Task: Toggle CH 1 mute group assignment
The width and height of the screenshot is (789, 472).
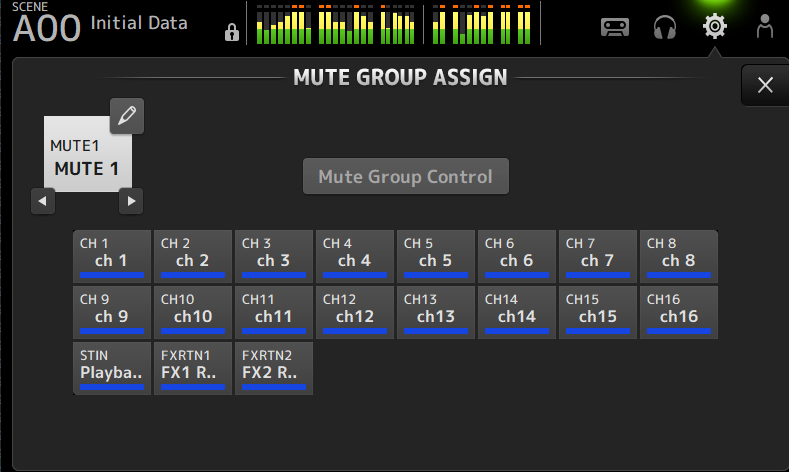Action: click(x=112, y=256)
